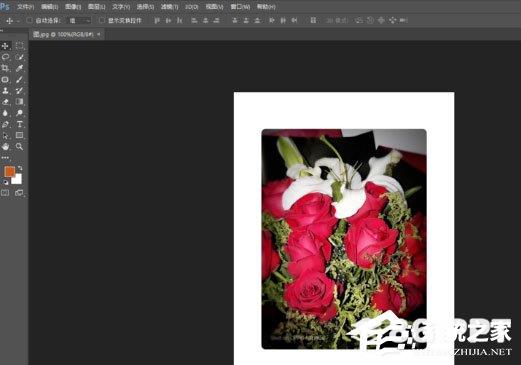Select the Eyedropper tool
This screenshot has width=521, height=365.
coord(20,68)
